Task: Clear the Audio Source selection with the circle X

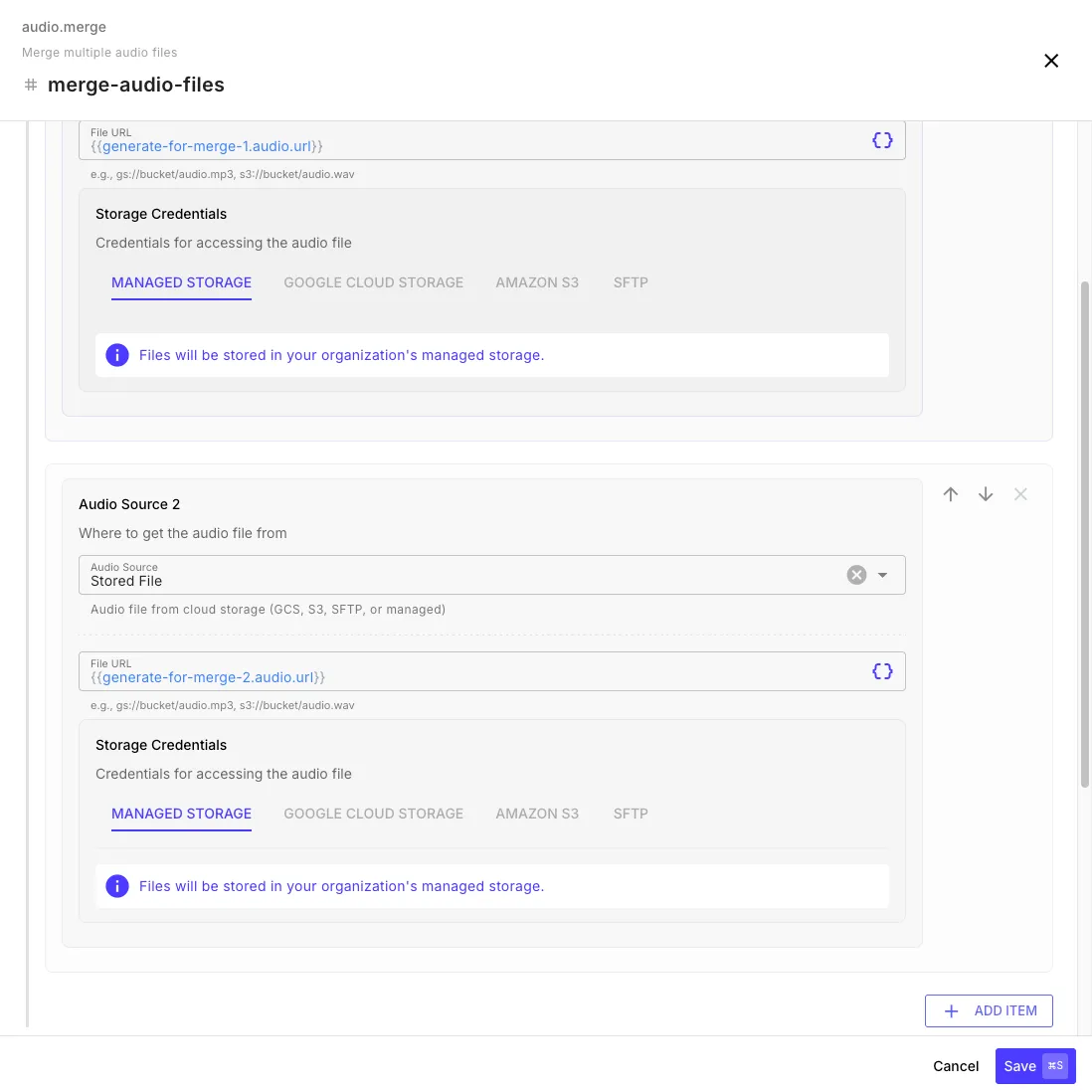Action: pyautogui.click(x=856, y=574)
